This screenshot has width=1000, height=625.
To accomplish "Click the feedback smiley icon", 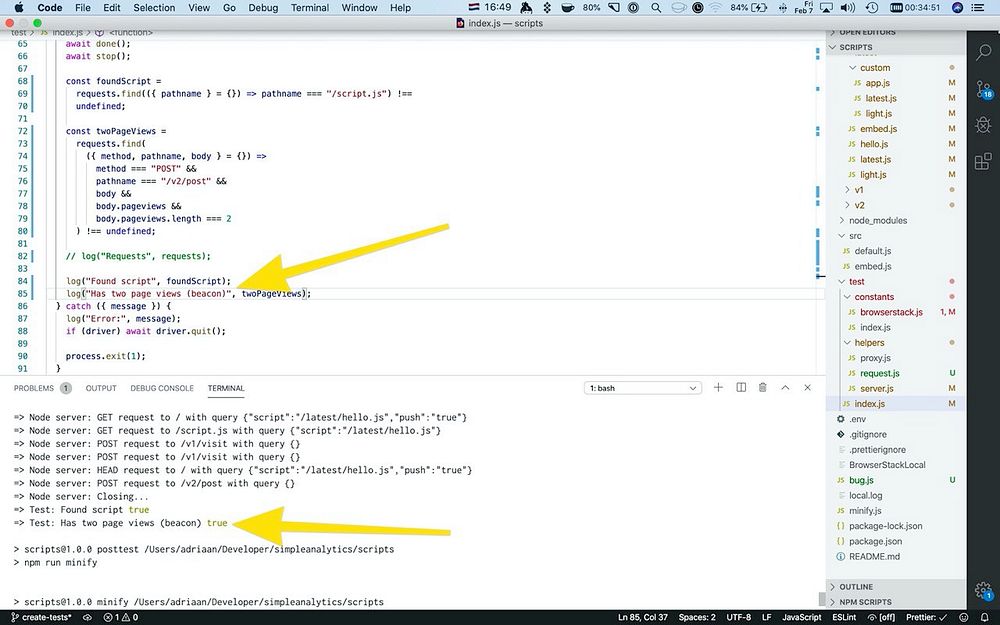I will [x=964, y=617].
